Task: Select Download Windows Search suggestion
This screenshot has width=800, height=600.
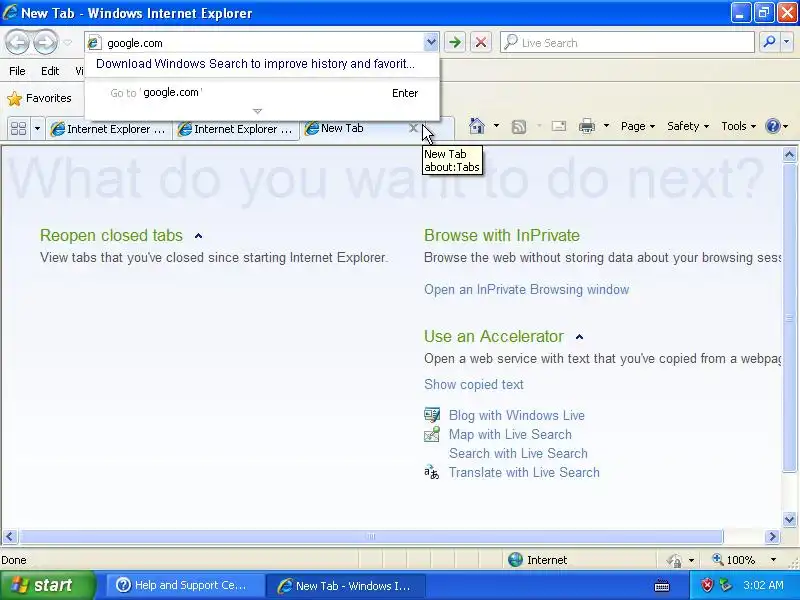Action: point(256,64)
